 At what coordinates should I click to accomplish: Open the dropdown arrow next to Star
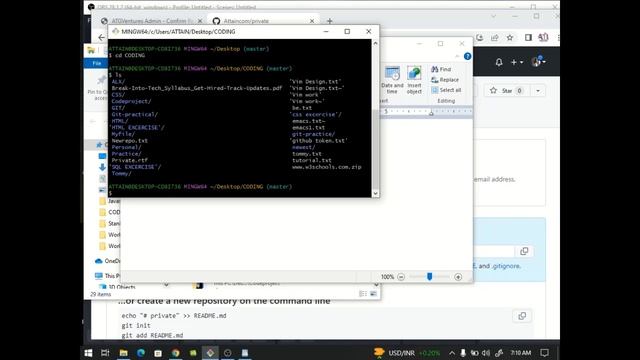pos(538,91)
